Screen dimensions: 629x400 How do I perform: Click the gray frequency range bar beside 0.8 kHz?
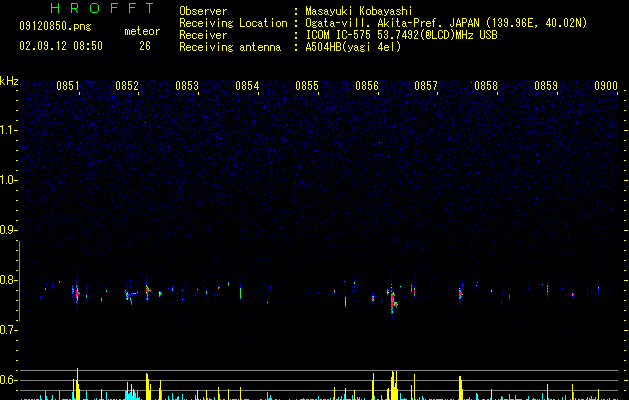(x=19, y=280)
